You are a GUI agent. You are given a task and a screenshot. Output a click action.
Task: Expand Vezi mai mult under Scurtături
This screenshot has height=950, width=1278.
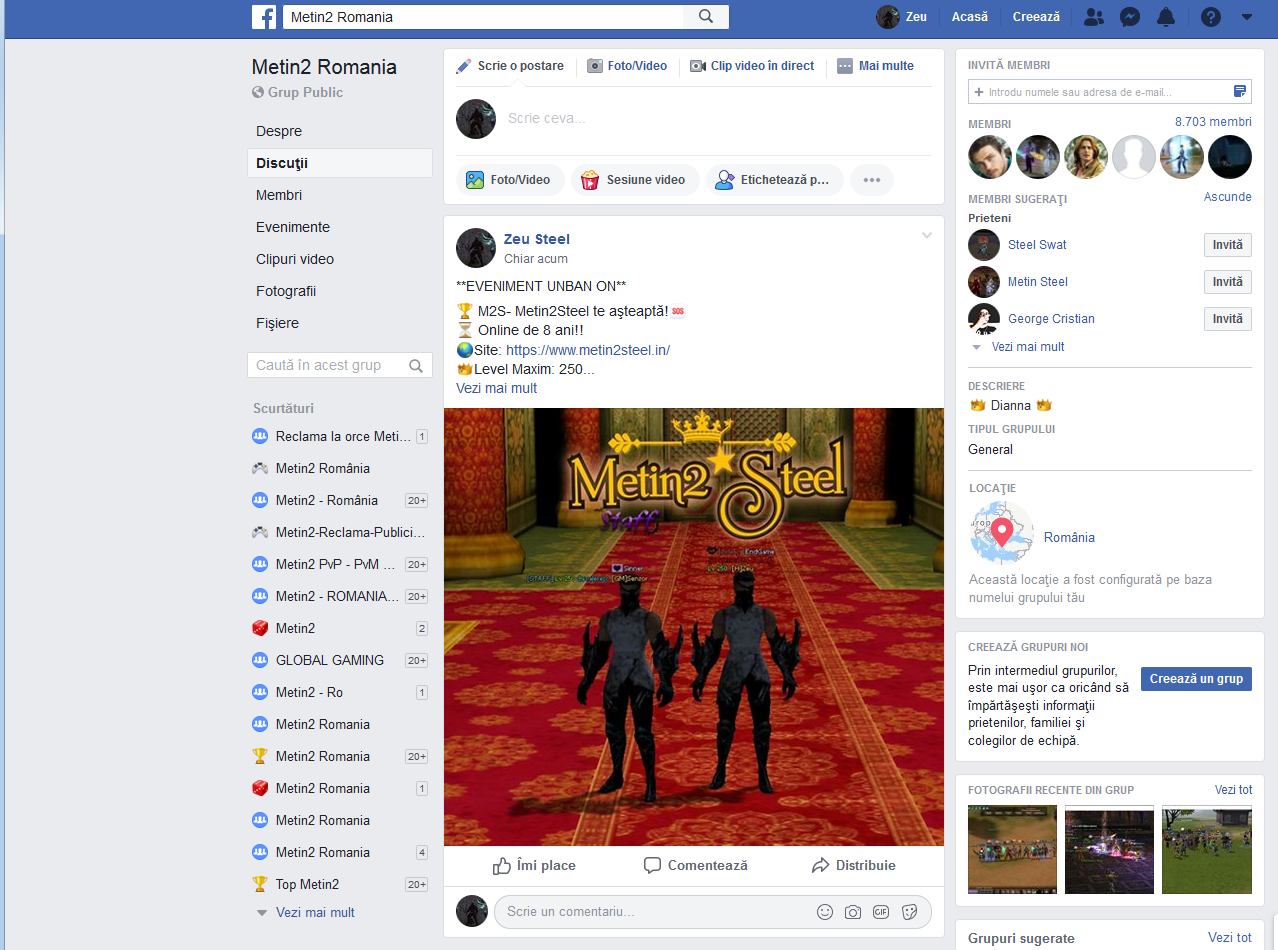(x=315, y=912)
